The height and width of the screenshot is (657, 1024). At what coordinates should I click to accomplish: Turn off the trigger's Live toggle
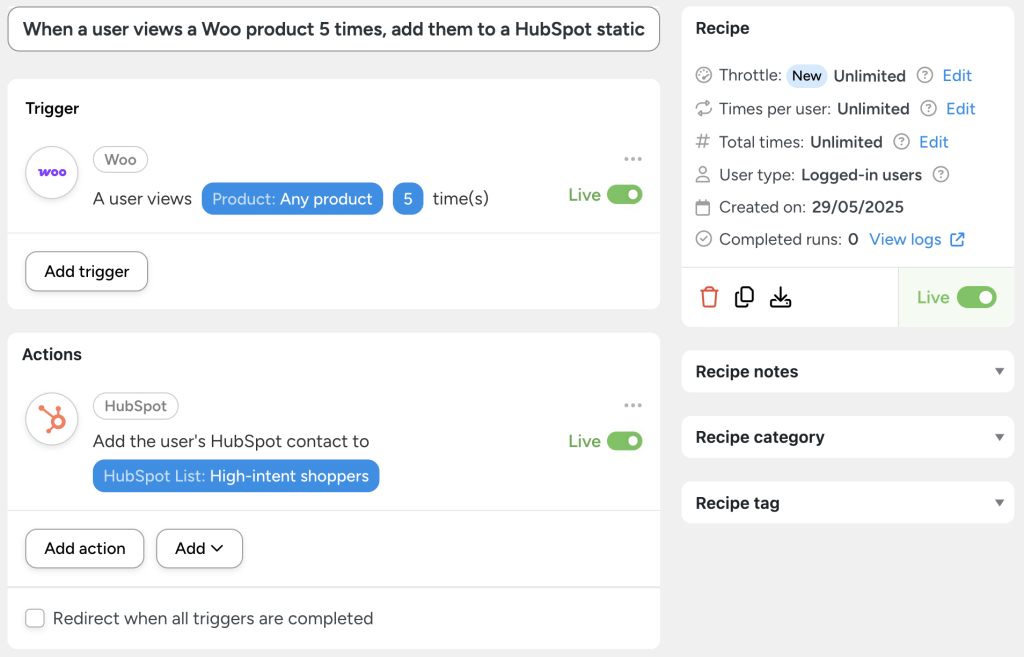tap(627, 195)
